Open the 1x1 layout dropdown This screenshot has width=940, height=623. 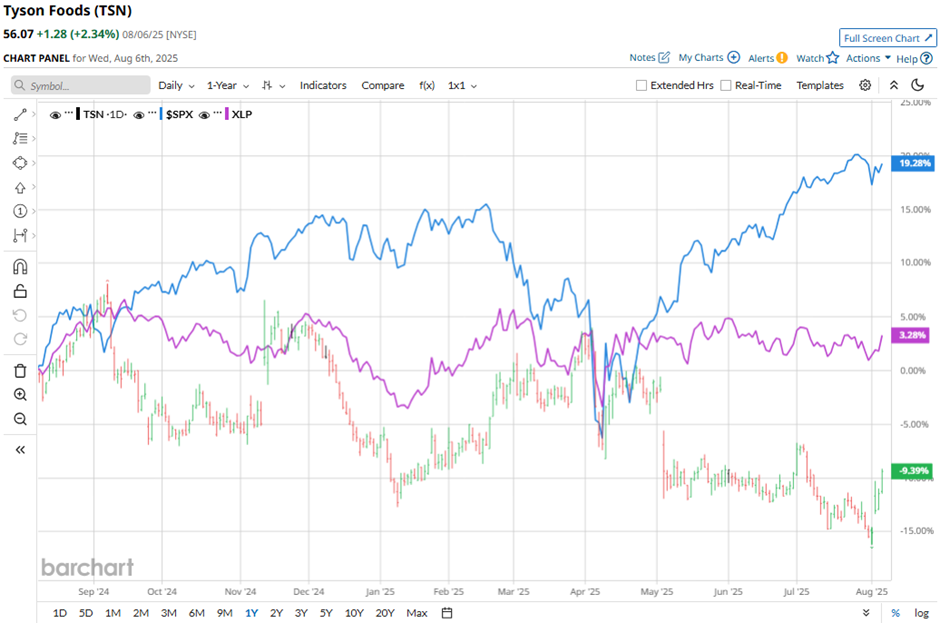click(462, 85)
